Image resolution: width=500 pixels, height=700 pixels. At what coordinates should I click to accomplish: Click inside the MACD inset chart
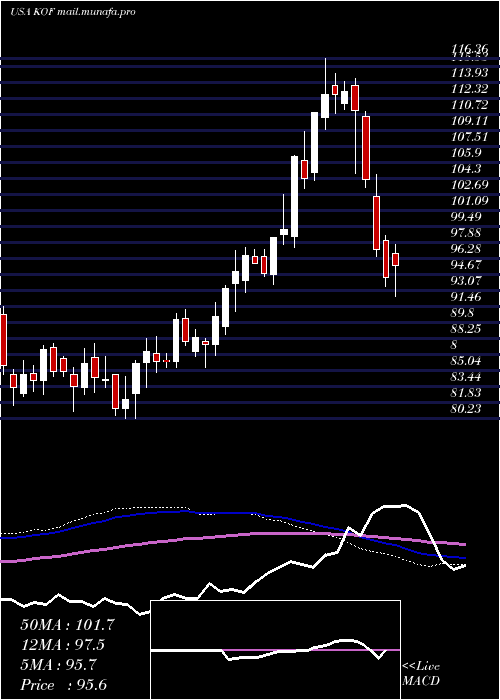(275, 650)
